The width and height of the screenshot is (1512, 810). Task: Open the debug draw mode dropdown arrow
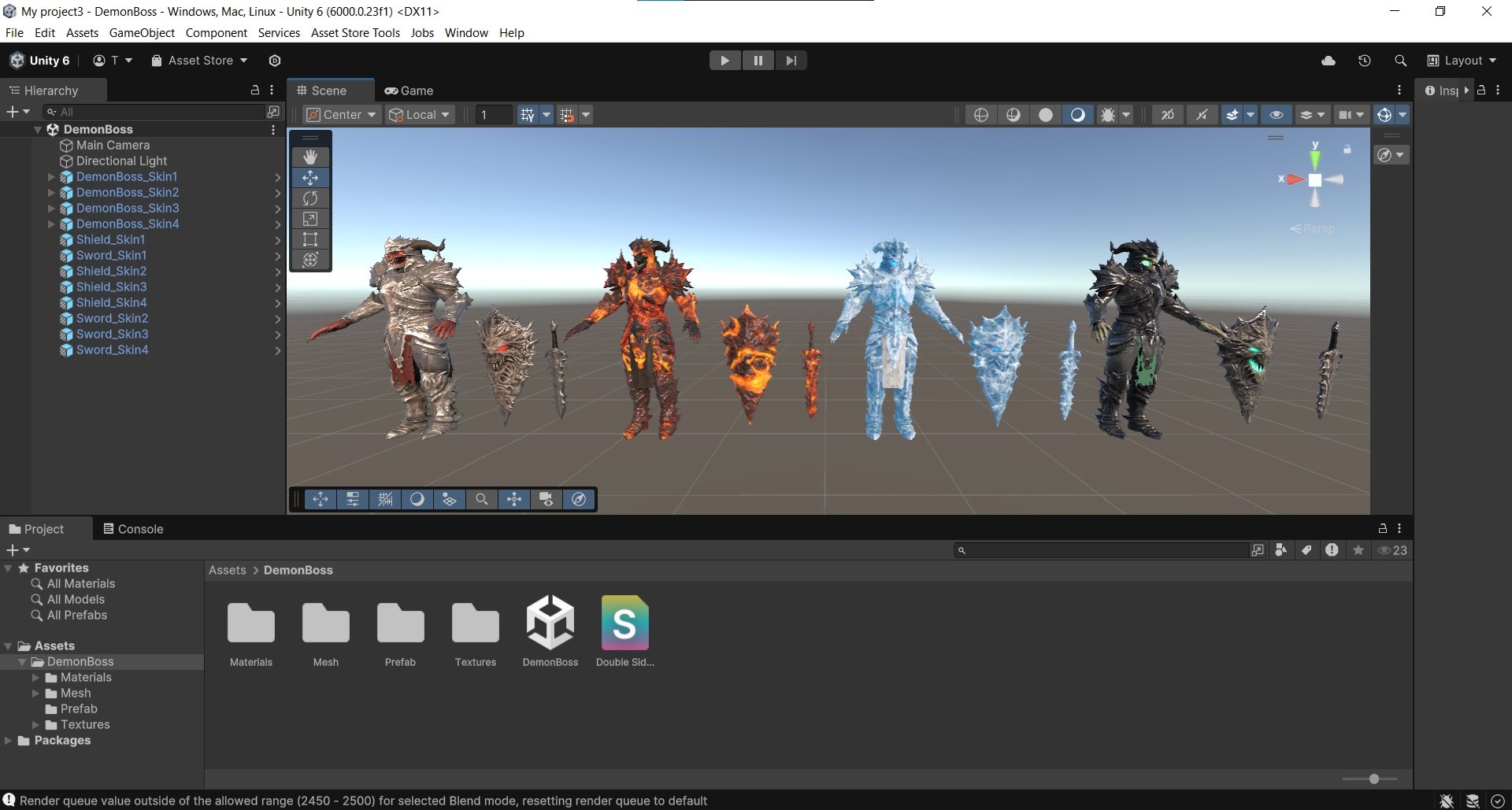click(1126, 115)
